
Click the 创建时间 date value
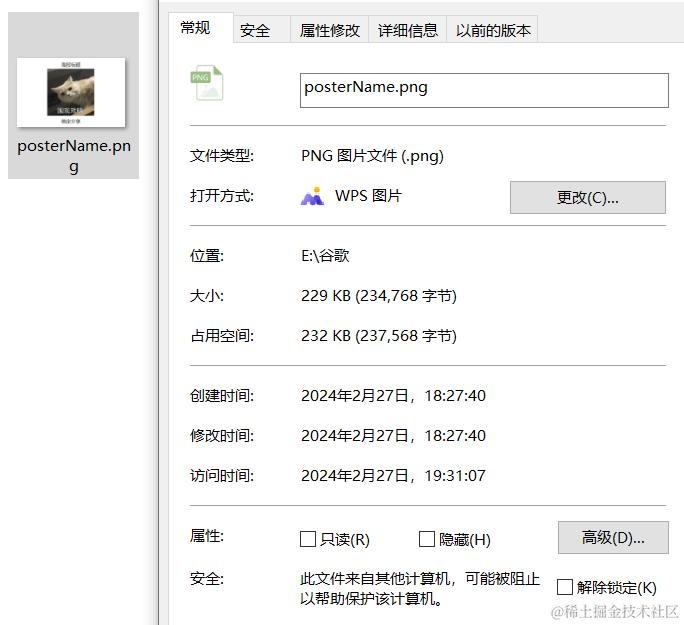pyautogui.click(x=393, y=396)
